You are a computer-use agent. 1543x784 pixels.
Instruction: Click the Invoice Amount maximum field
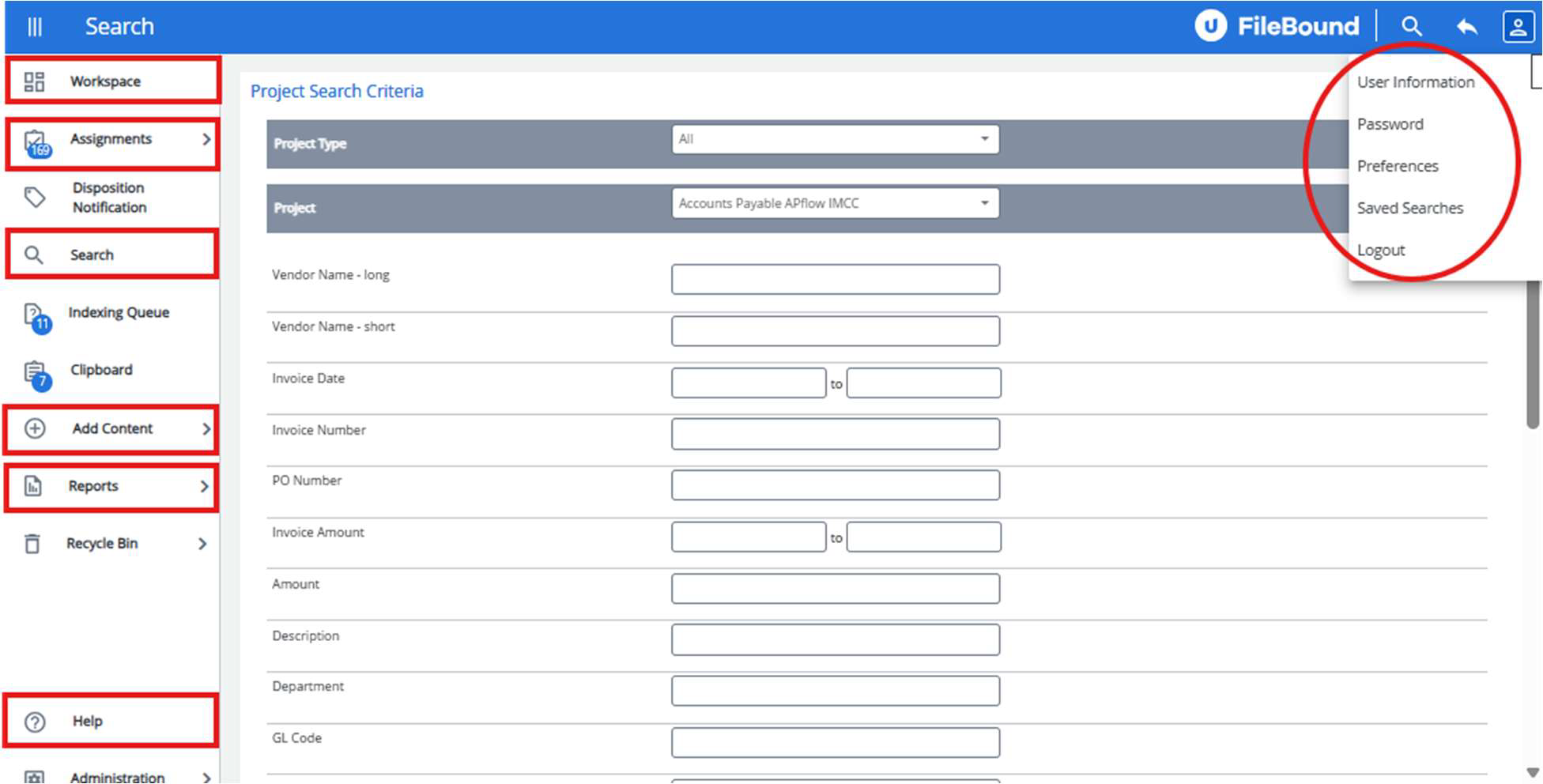924,537
